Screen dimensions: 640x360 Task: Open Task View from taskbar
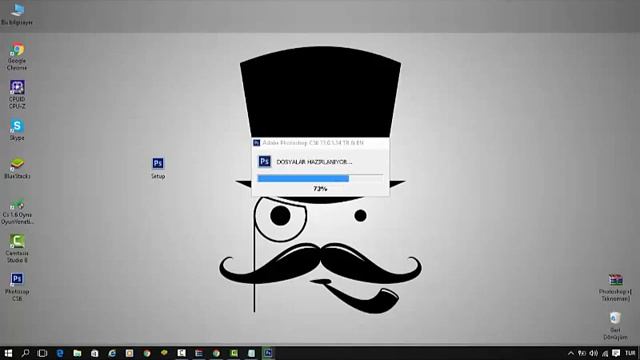point(42,353)
